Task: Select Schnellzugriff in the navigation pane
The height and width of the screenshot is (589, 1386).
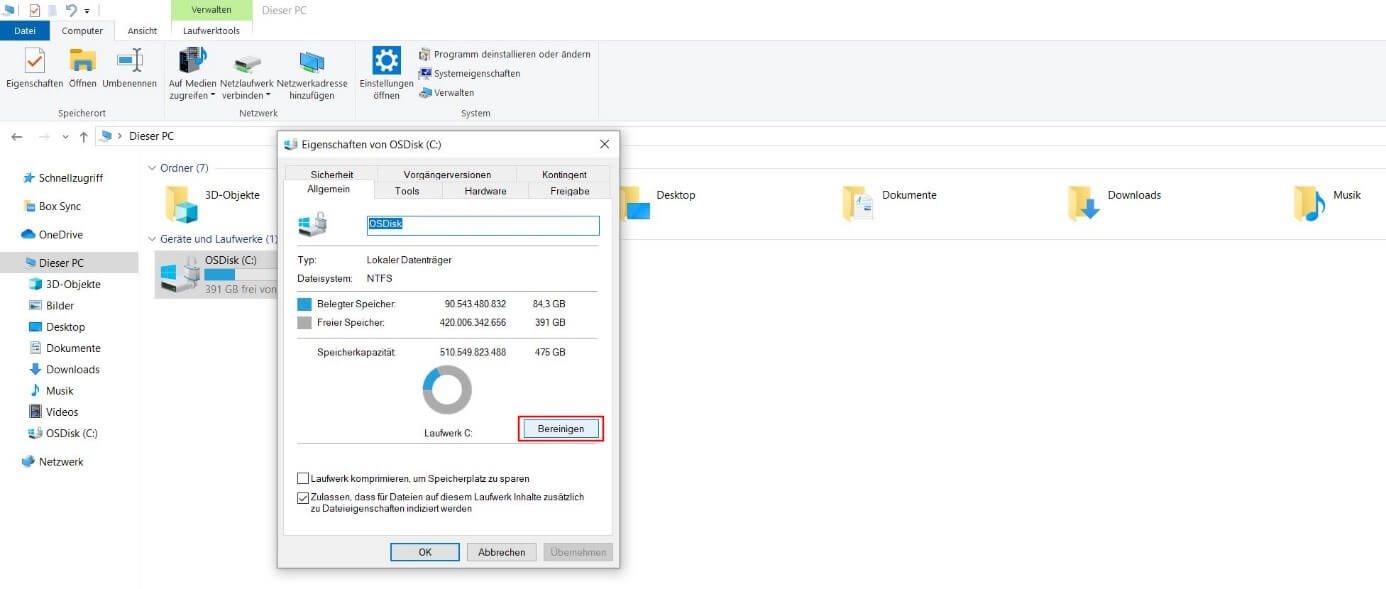Action: point(69,178)
